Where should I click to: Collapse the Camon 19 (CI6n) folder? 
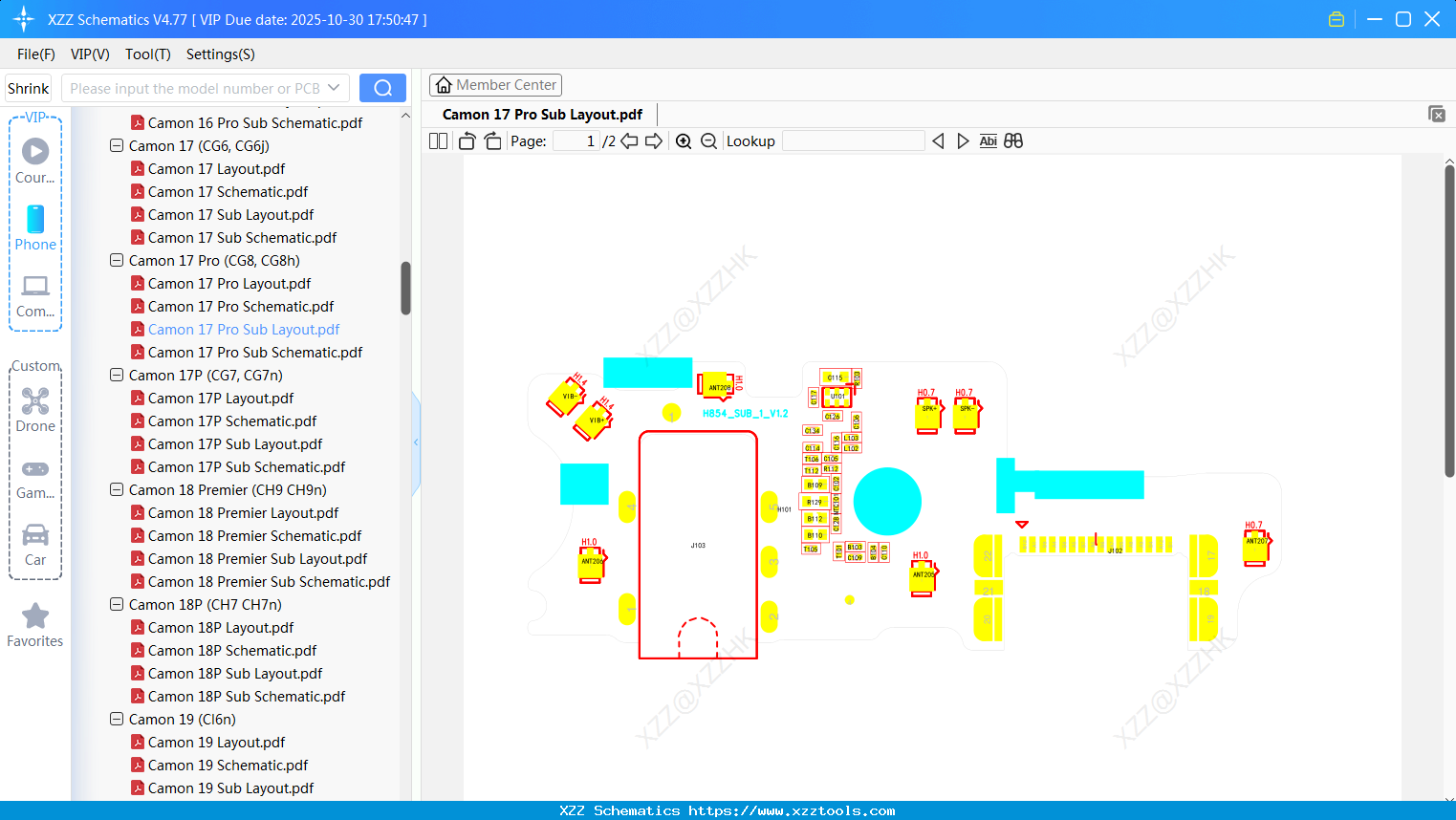117,720
